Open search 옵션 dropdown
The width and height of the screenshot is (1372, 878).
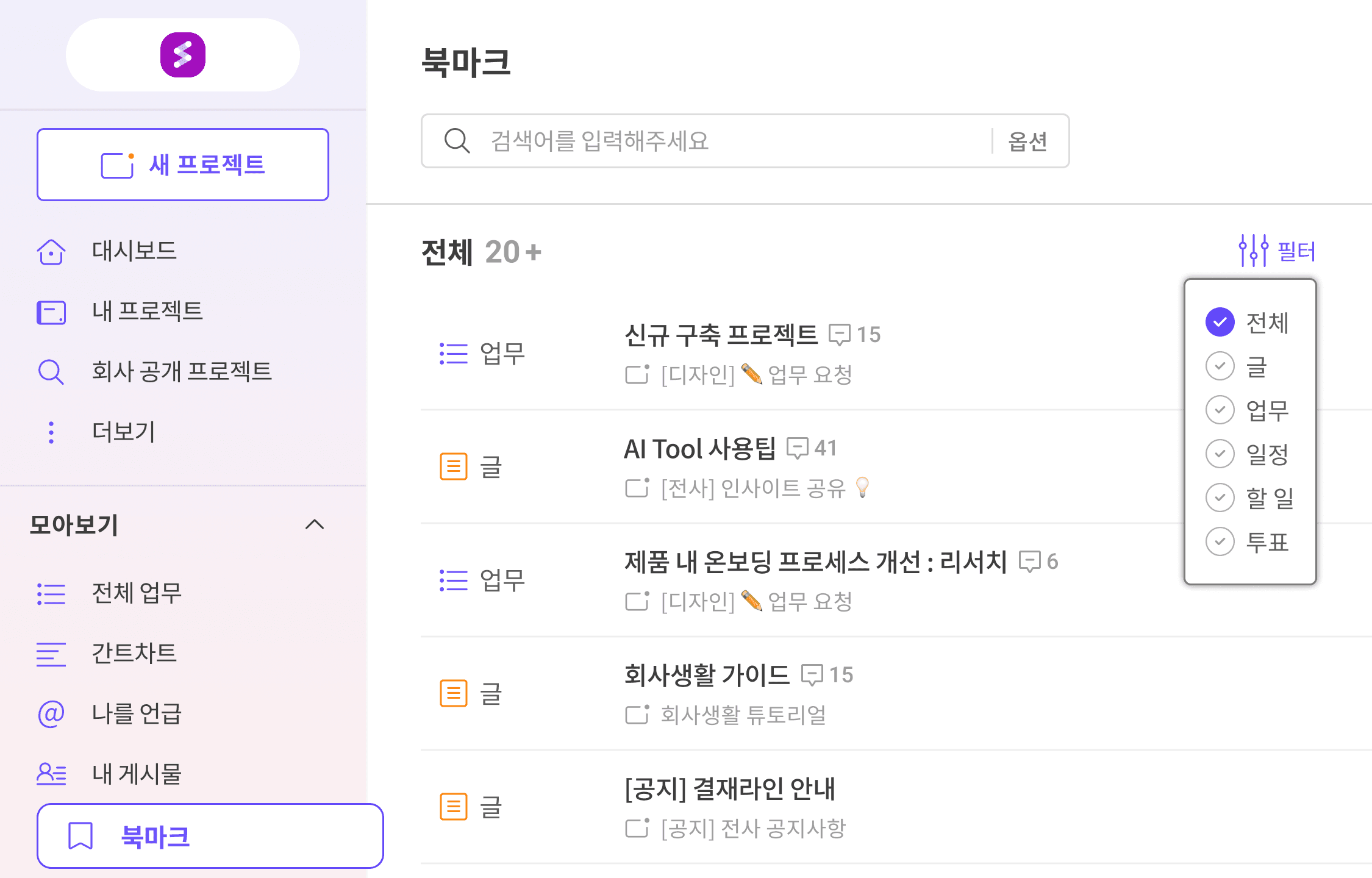pos(1027,141)
